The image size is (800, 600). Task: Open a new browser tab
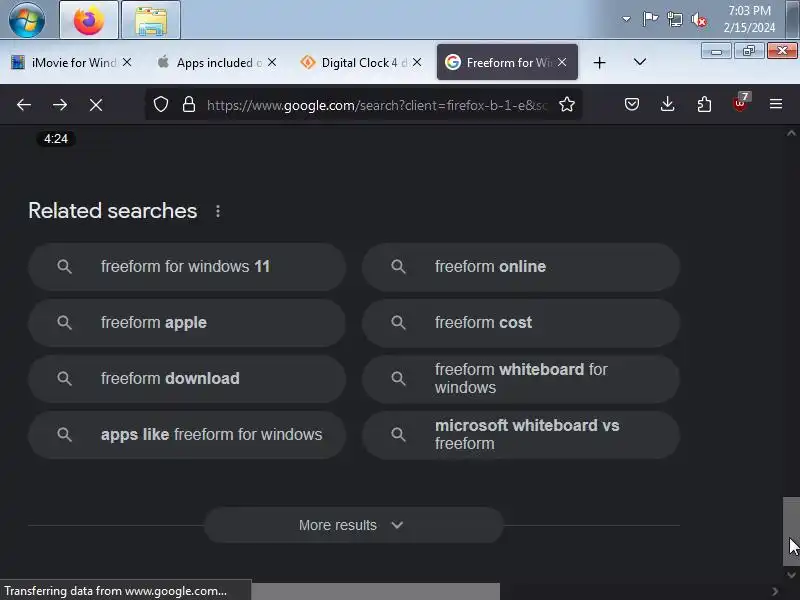pos(599,63)
